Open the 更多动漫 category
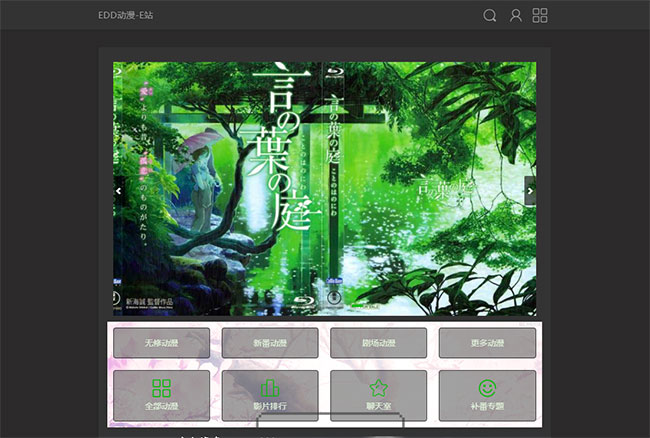This screenshot has height=438, width=650. click(x=487, y=343)
